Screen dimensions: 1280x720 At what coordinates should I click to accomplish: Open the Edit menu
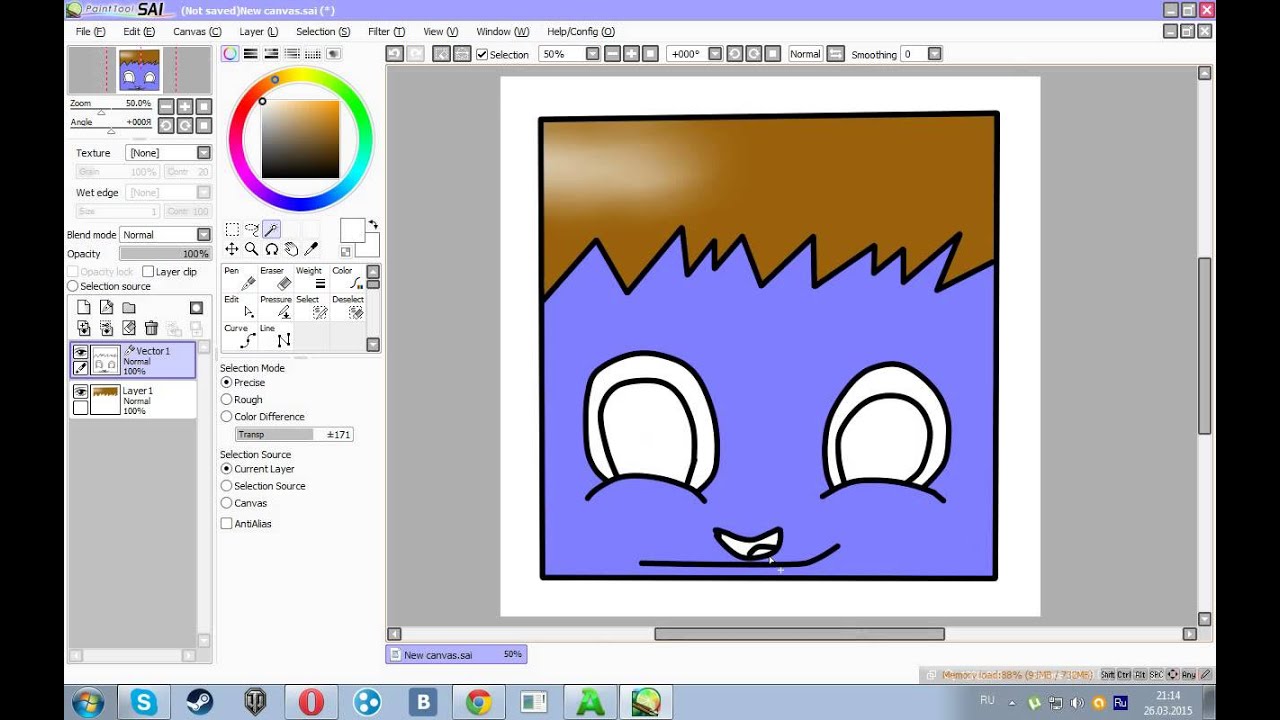point(139,32)
